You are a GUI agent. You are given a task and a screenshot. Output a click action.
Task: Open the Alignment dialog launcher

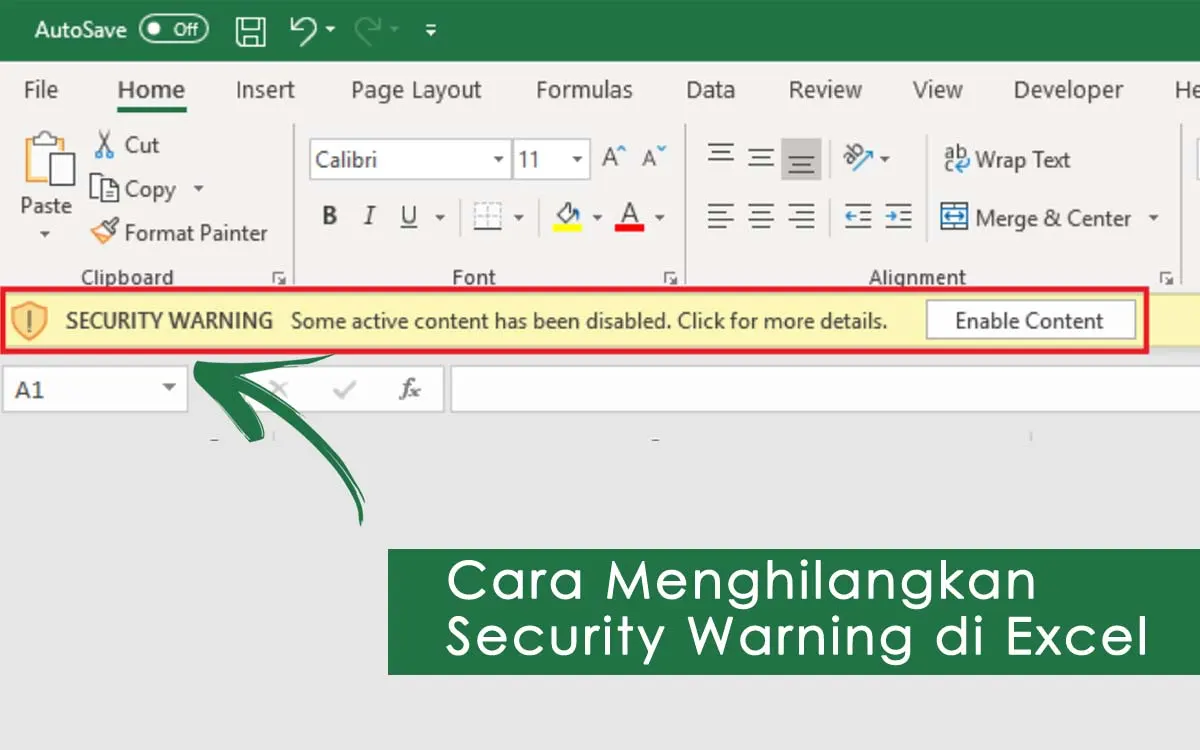1165,278
